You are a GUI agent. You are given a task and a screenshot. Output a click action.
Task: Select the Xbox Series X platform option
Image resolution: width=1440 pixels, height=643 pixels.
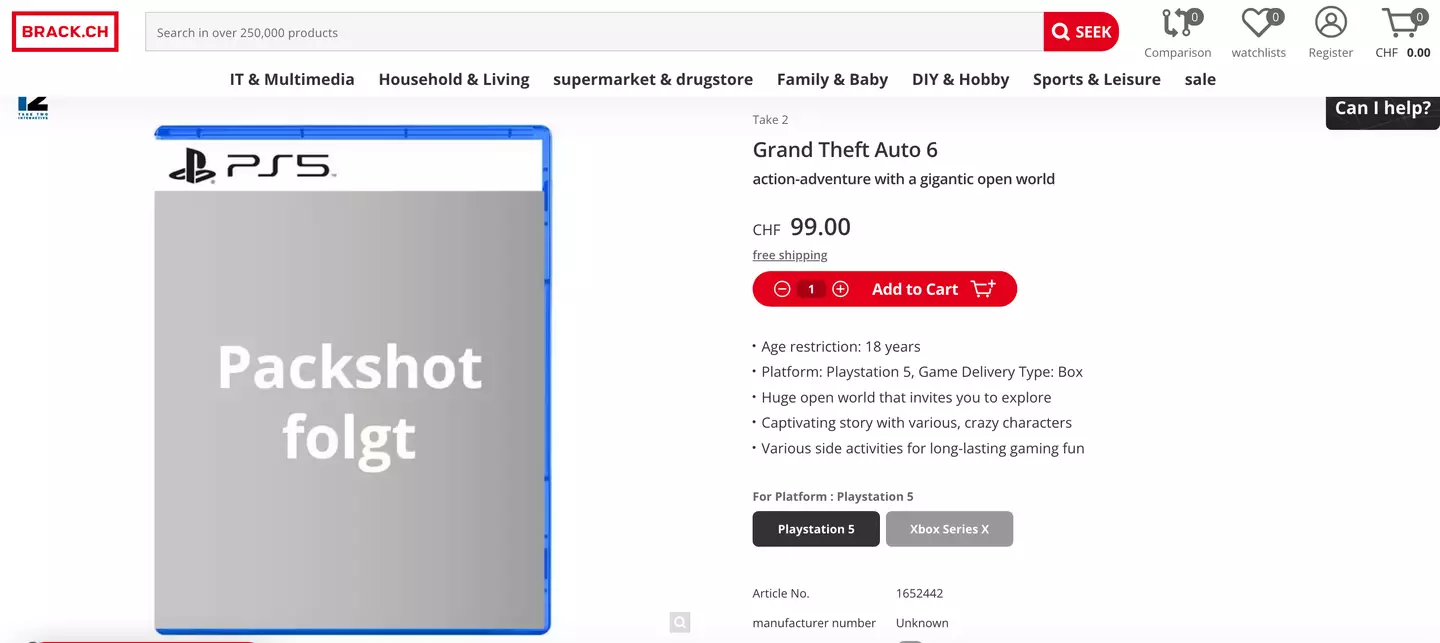[x=949, y=529]
